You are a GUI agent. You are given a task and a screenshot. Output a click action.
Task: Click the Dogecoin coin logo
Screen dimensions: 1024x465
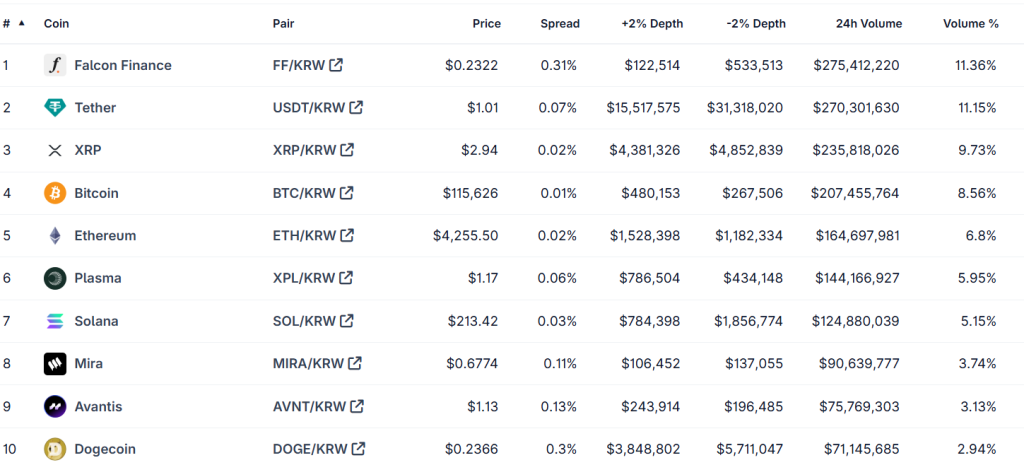(x=55, y=449)
